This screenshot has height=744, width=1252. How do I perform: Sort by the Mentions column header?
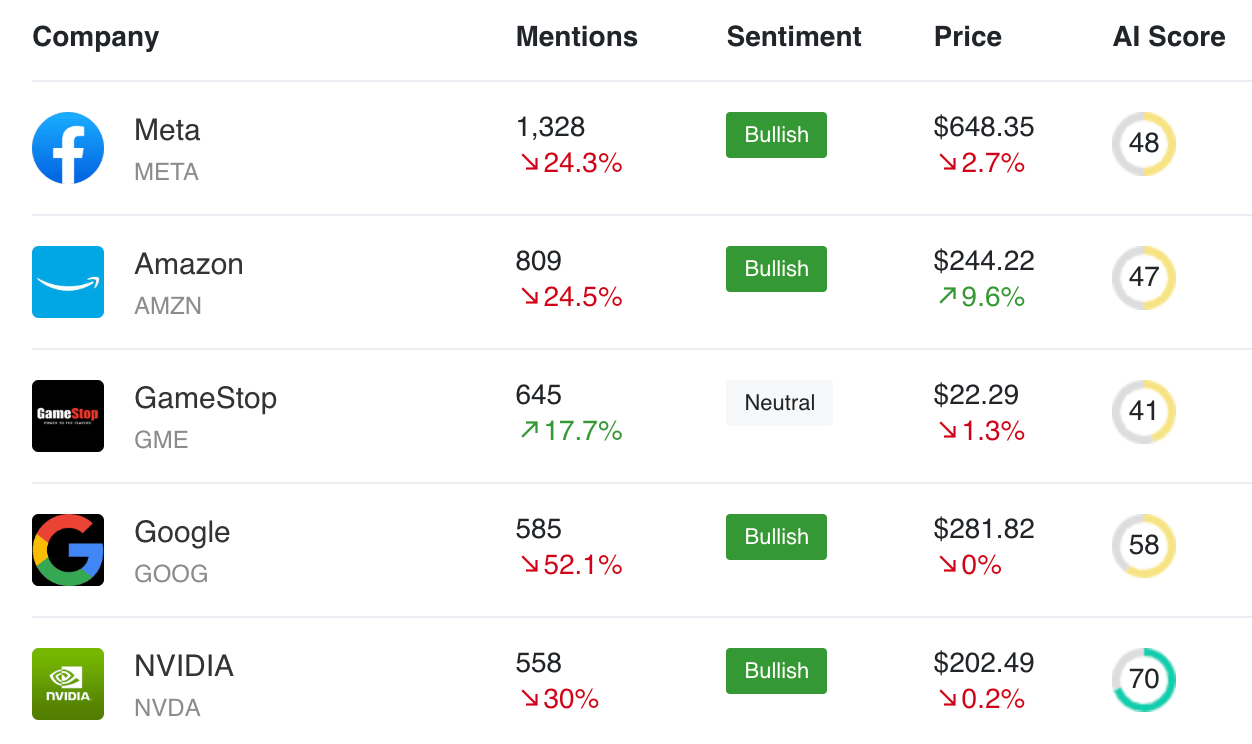(x=576, y=37)
